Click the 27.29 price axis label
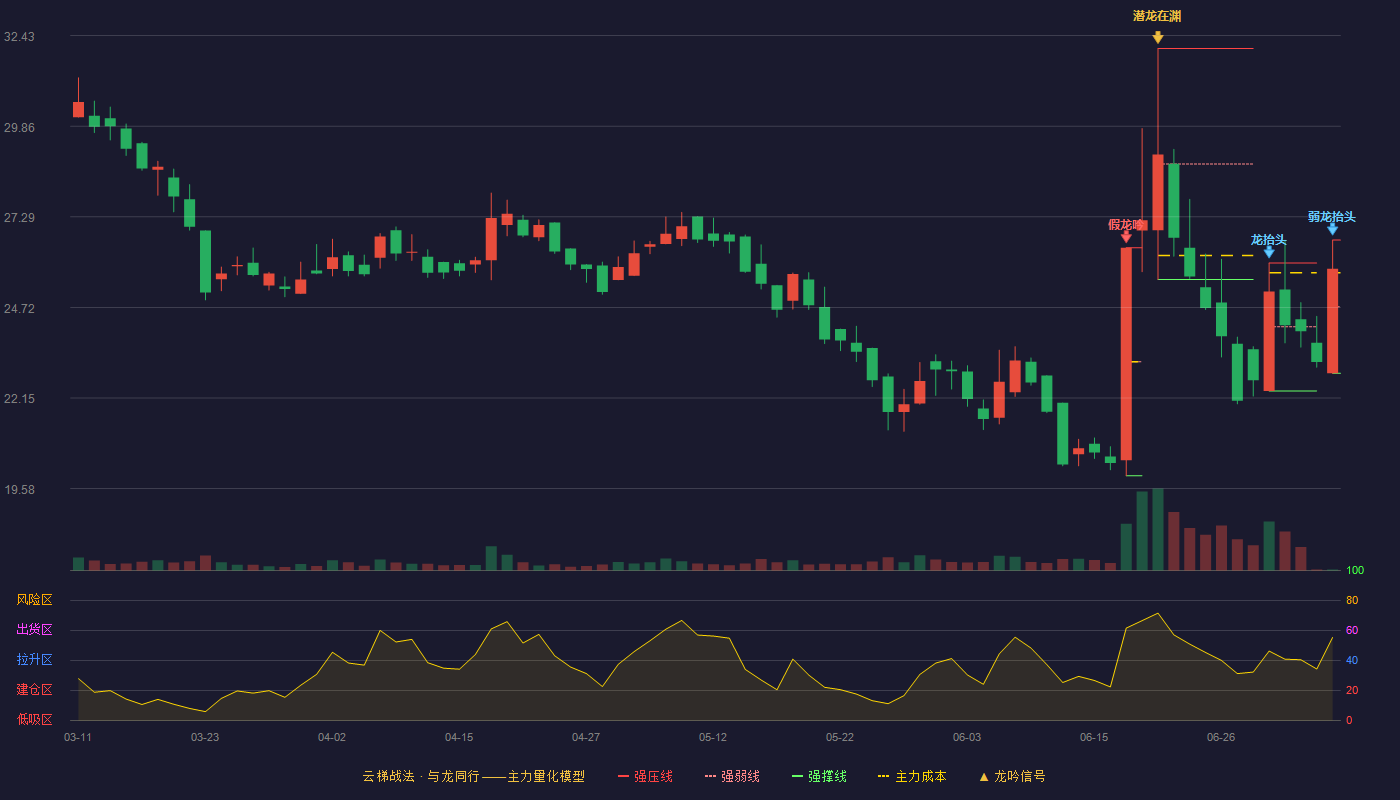Viewport: 1400px width, 800px height. [19, 218]
